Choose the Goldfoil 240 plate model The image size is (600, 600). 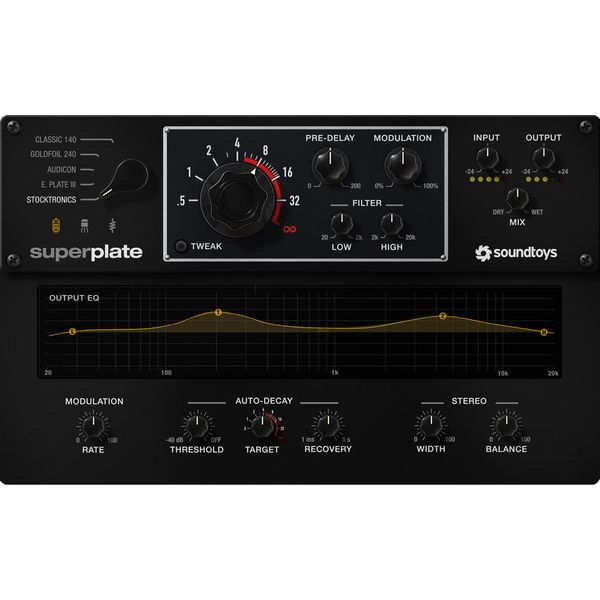pyautogui.click(x=53, y=154)
